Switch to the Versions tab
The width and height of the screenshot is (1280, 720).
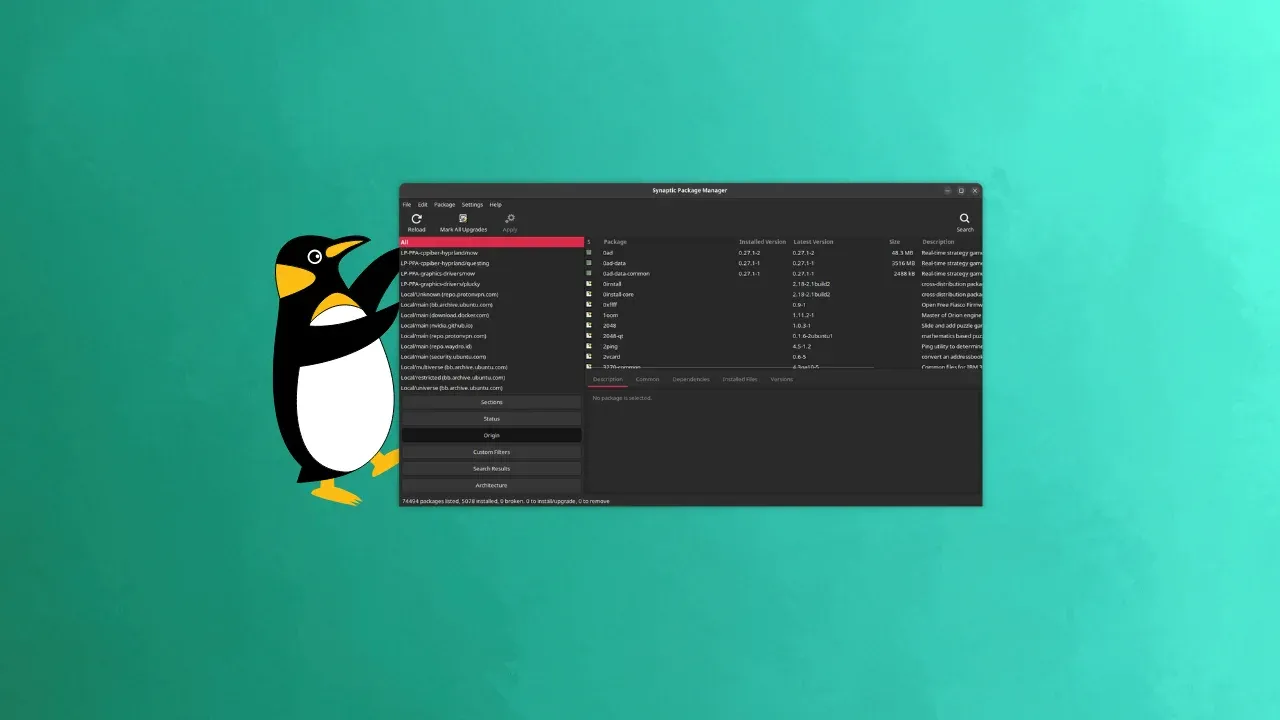[781, 379]
